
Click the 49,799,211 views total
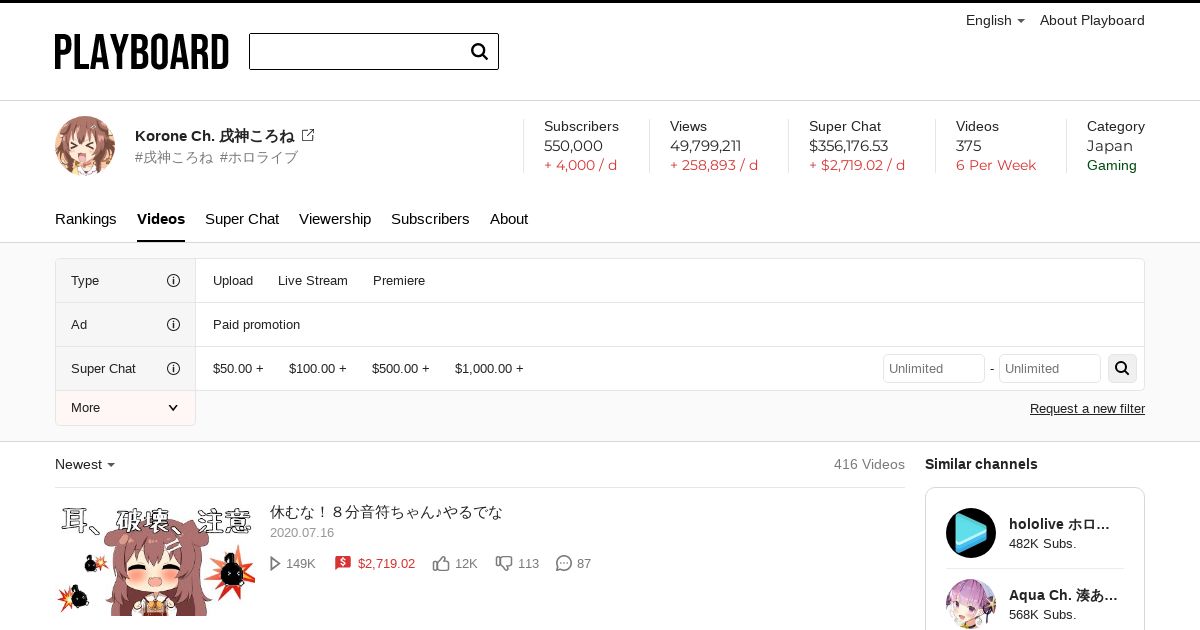click(705, 146)
